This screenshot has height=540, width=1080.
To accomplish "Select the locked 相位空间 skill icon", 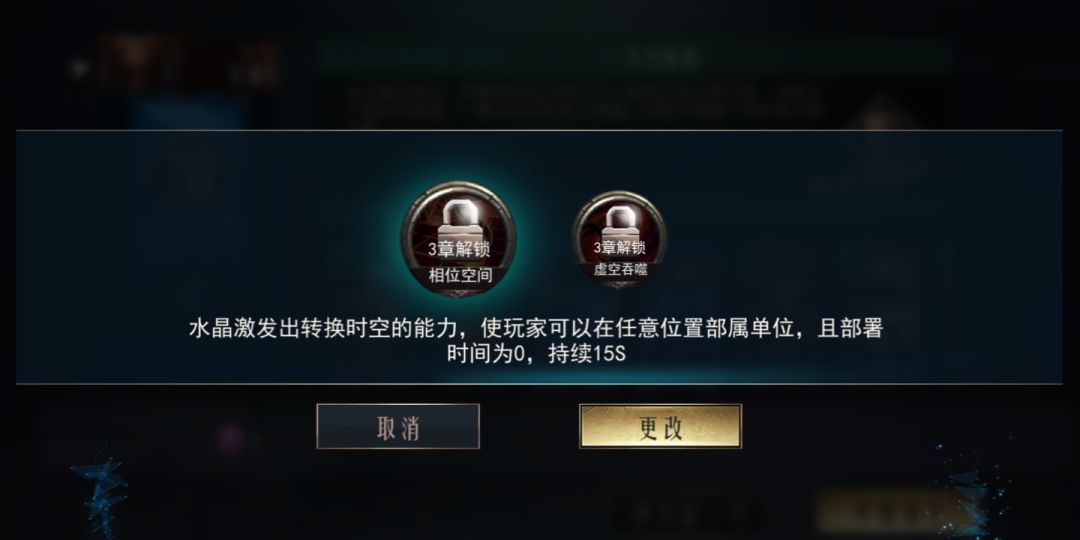I will [459, 239].
